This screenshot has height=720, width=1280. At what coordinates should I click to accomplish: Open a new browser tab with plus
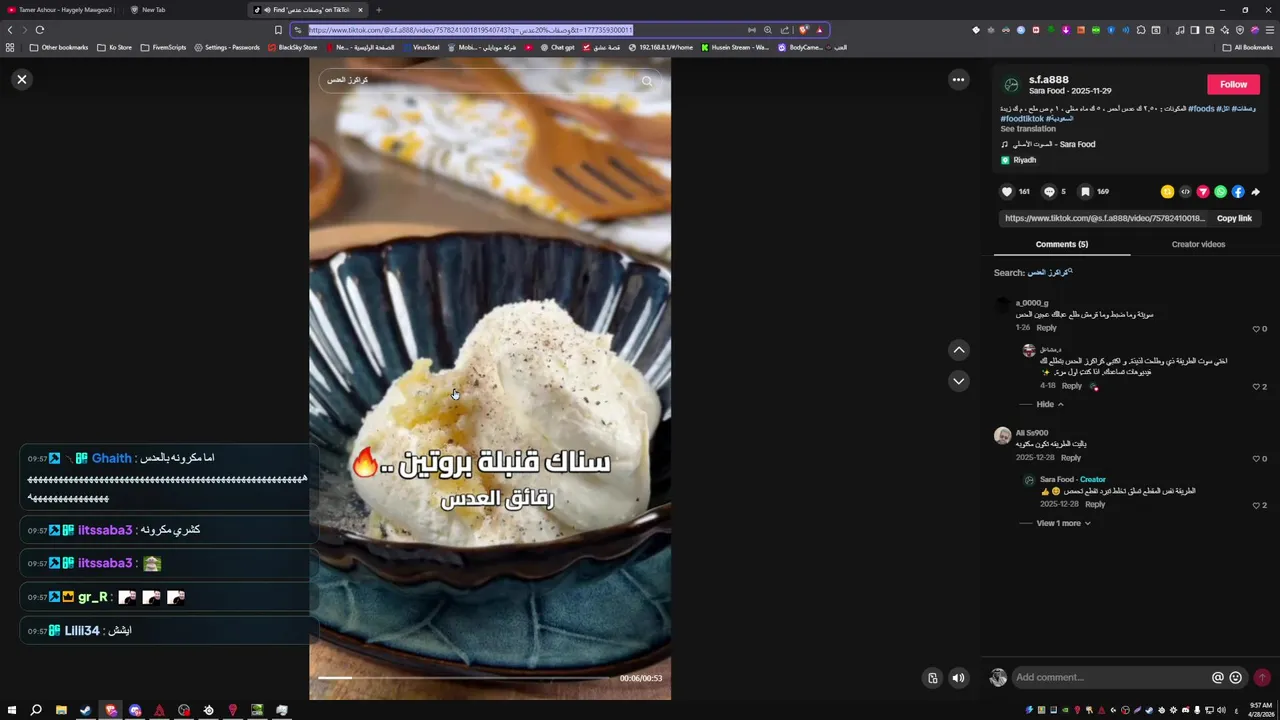tap(379, 10)
